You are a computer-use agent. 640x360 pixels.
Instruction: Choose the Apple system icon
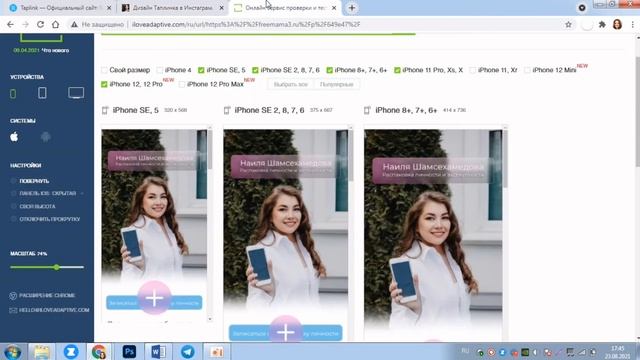click(14, 137)
